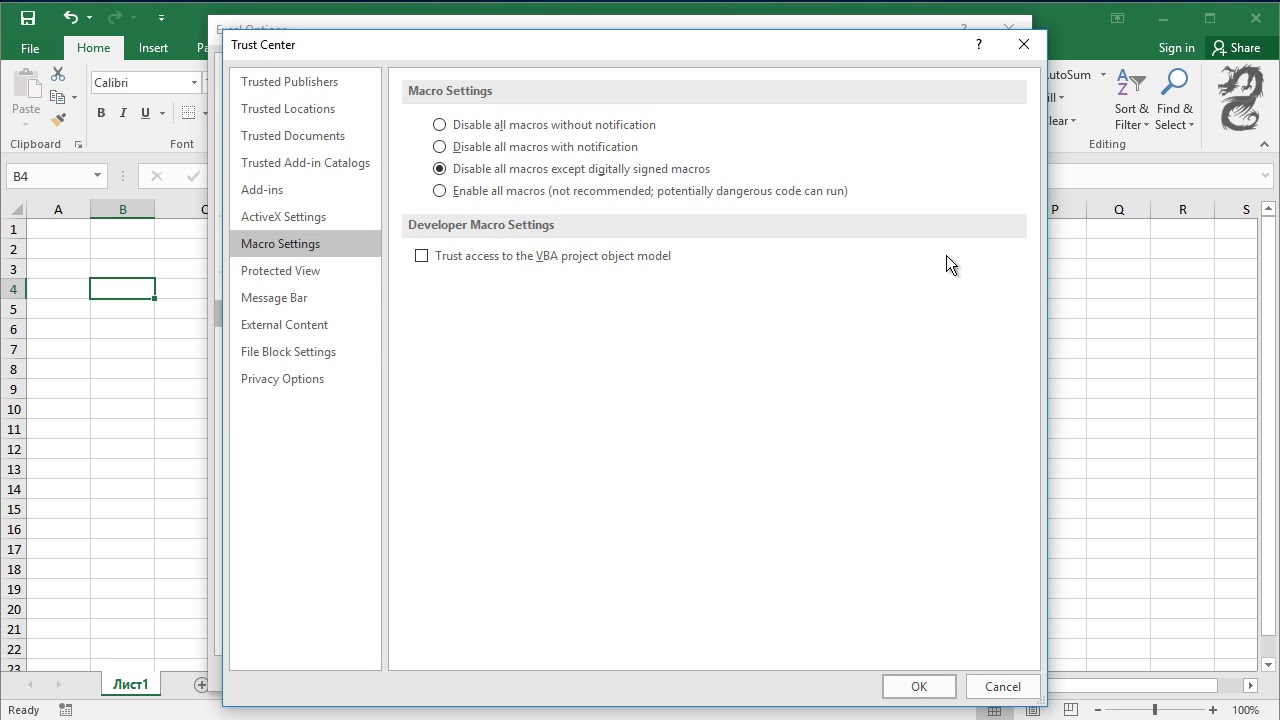Toggle Bold formatting button
This screenshot has width=1280, height=720.
tap(101, 113)
